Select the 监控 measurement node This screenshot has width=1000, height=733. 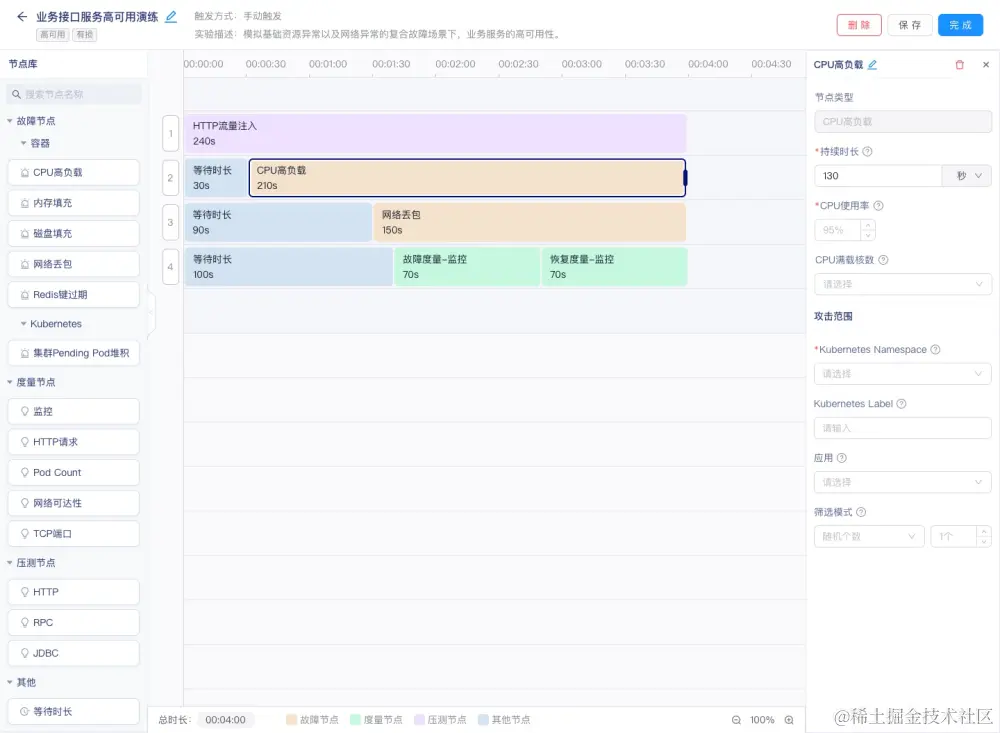73,411
